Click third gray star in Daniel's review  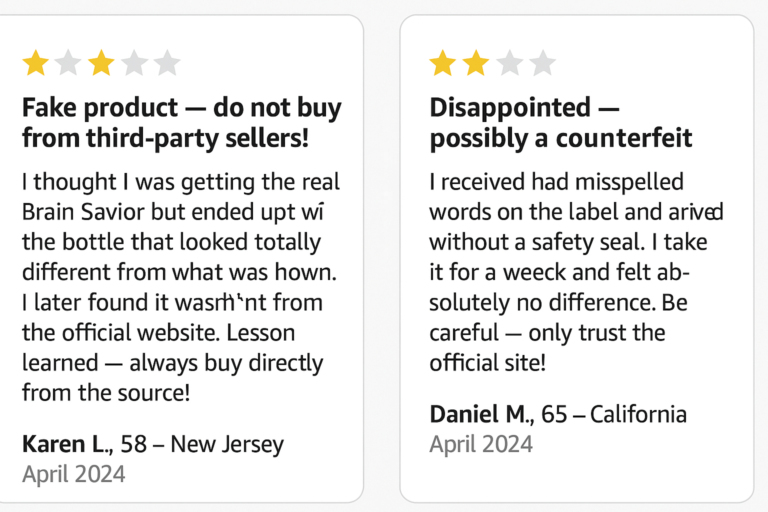coord(510,63)
